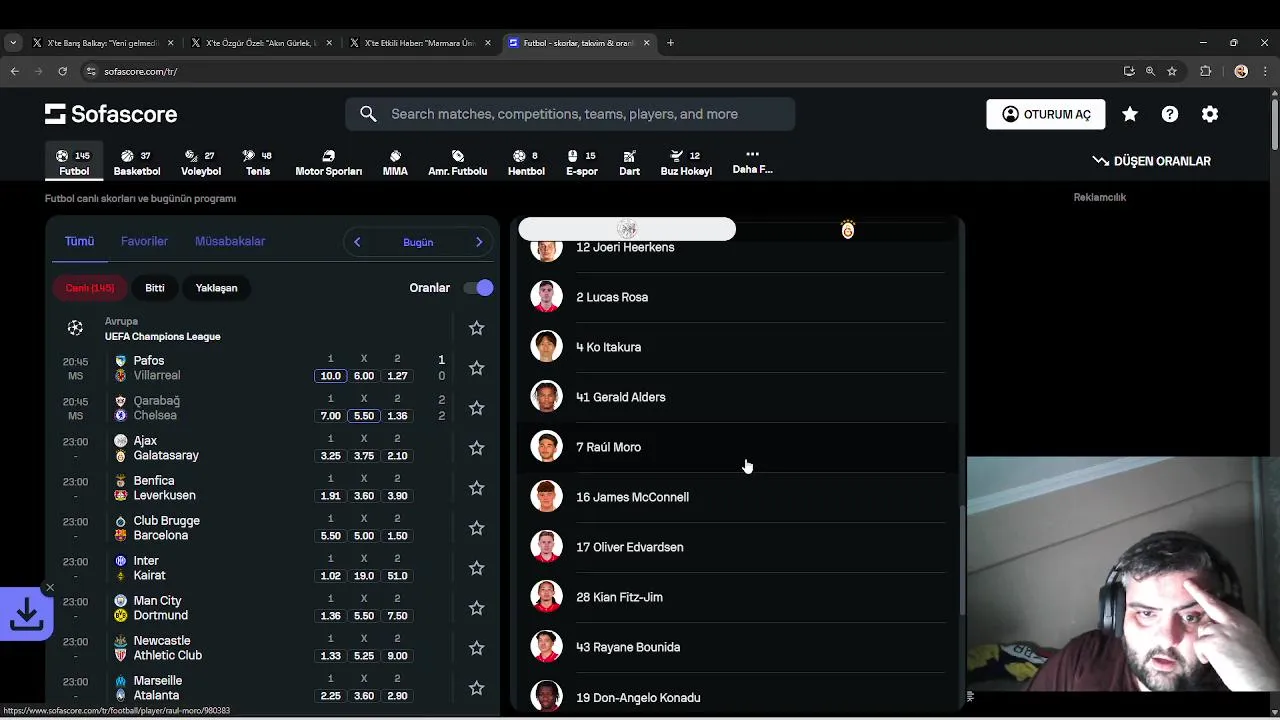Image resolution: width=1280 pixels, height=720 pixels.
Task: Favorite the Ajax vs Galatasaray match
Action: point(477,448)
